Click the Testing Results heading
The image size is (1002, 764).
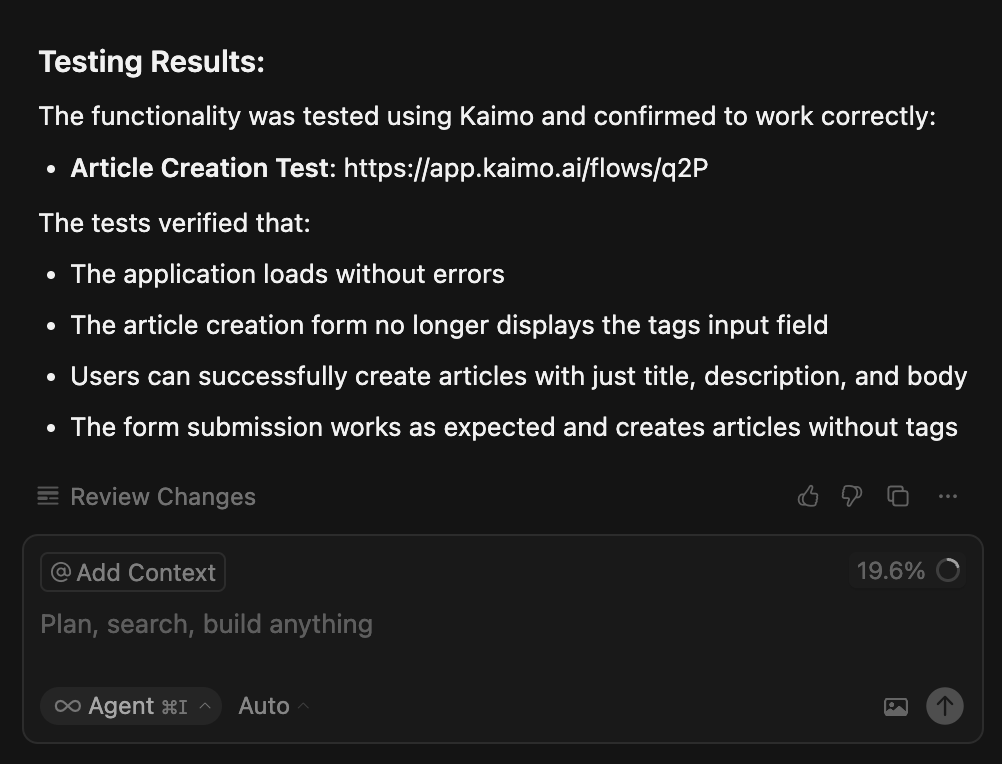pos(151,62)
